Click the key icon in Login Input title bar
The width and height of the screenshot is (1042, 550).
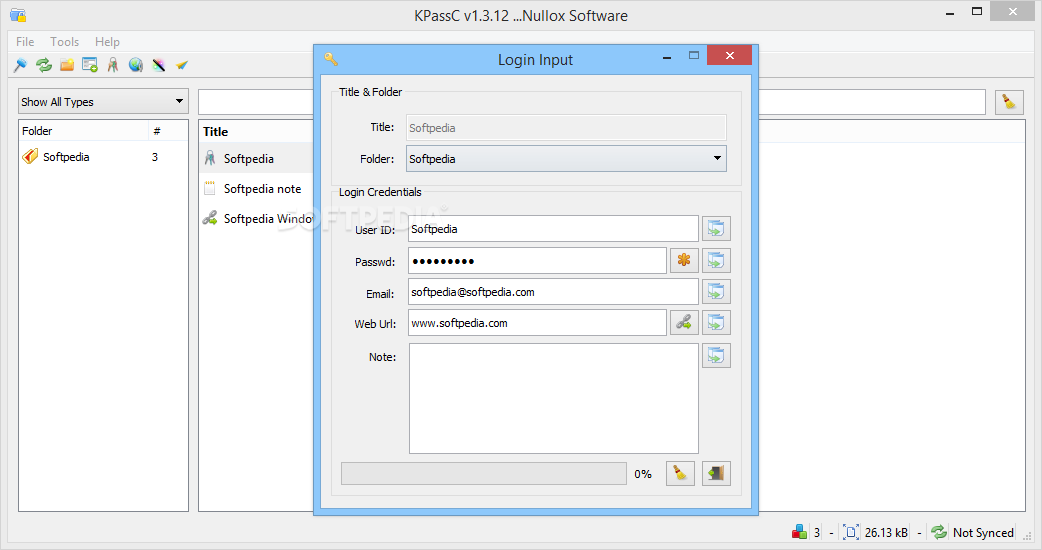pyautogui.click(x=331, y=59)
